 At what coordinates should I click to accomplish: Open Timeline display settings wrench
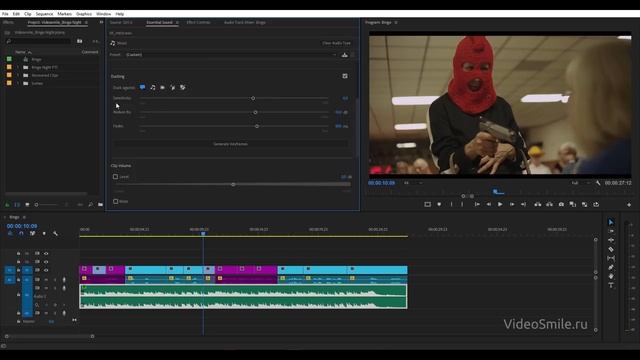56,233
